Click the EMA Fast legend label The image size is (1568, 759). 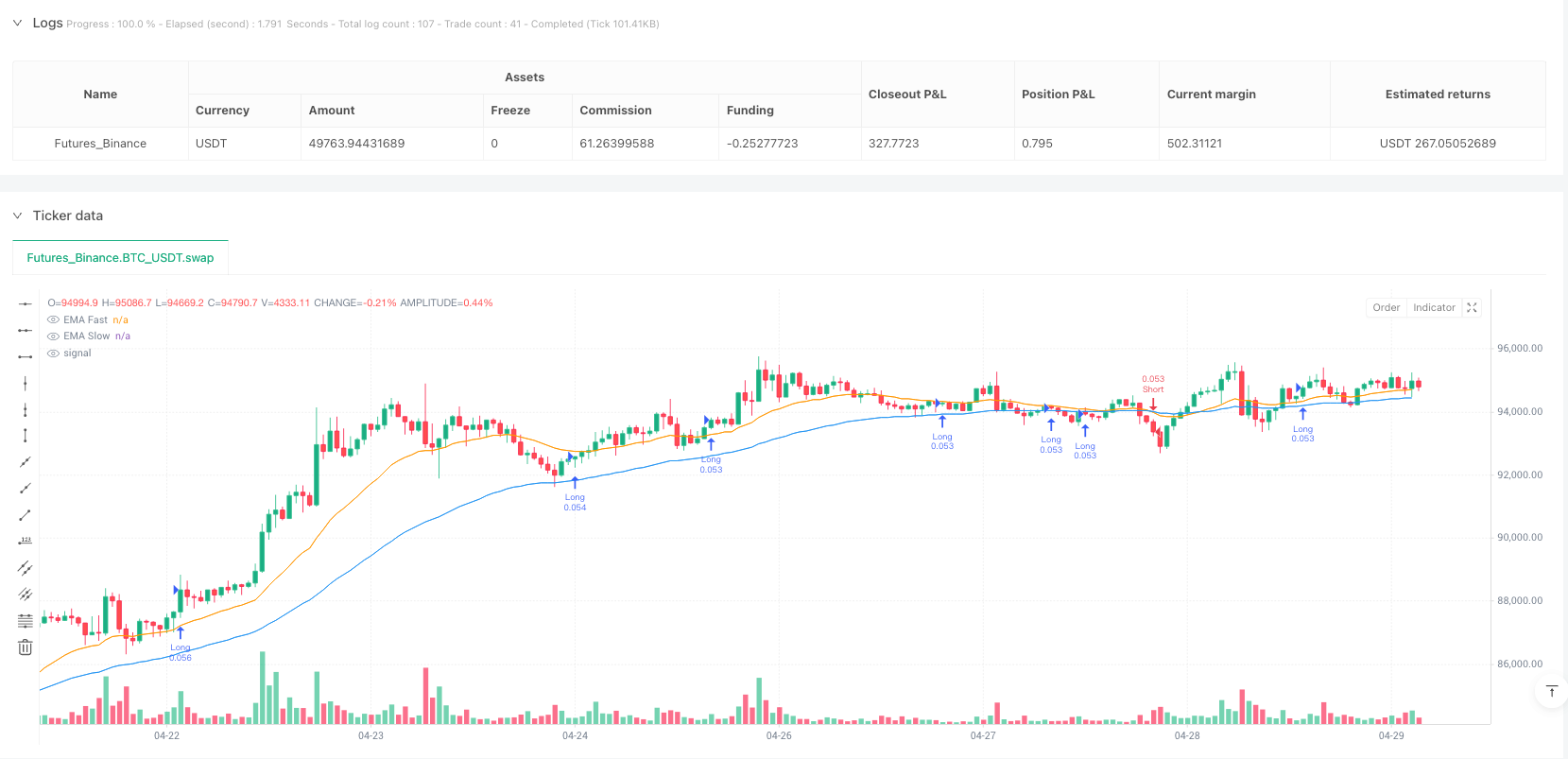(85, 320)
